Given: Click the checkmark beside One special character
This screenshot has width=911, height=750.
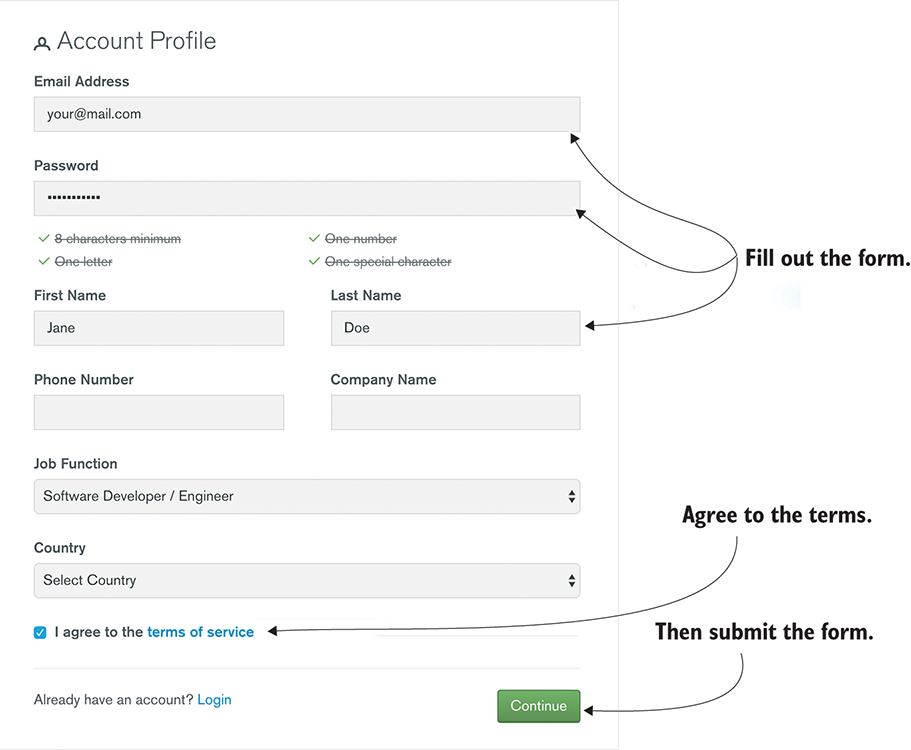Looking at the screenshot, I should pyautogui.click(x=314, y=261).
